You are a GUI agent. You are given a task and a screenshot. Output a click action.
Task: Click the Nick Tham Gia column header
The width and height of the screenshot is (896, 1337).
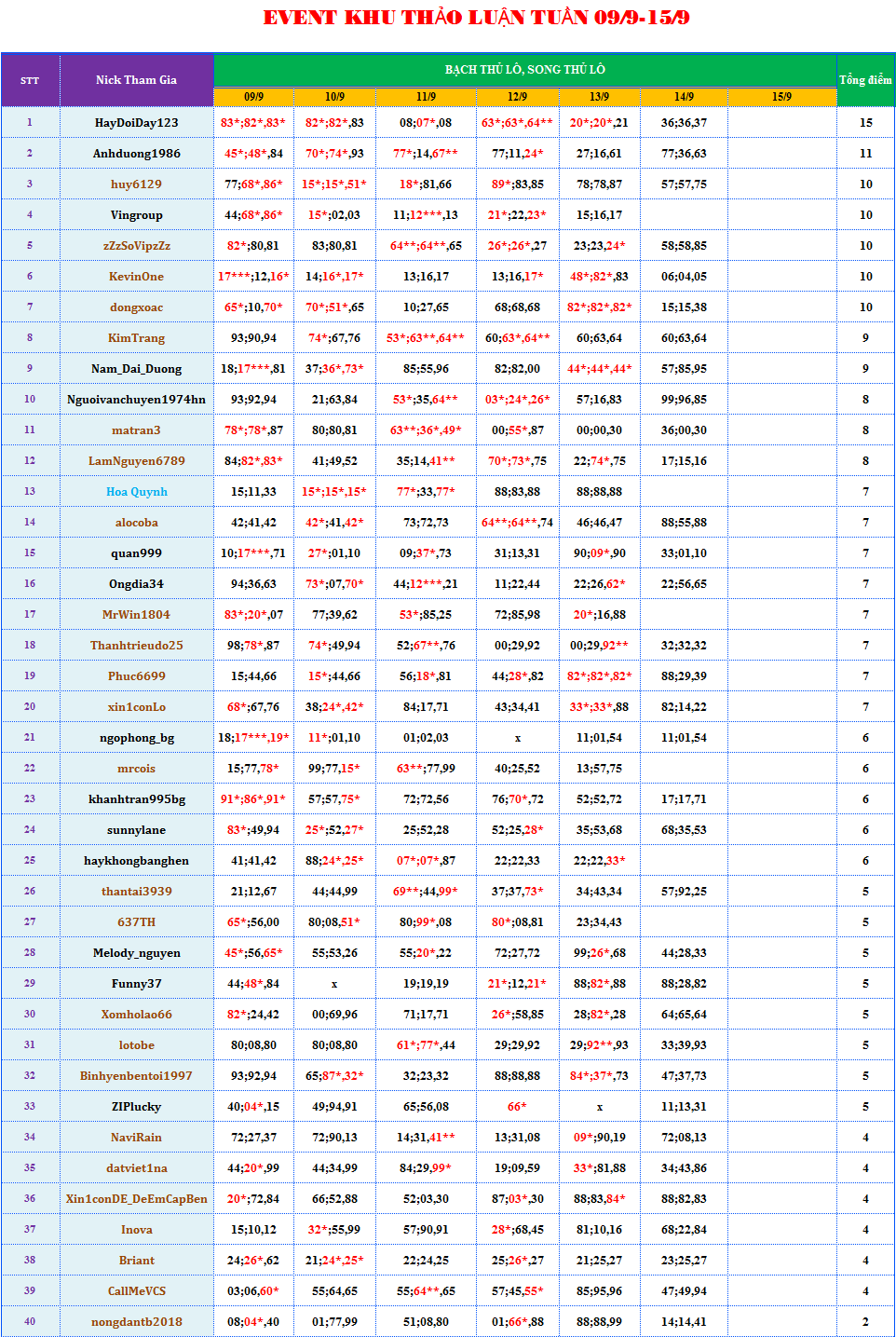[x=136, y=80]
